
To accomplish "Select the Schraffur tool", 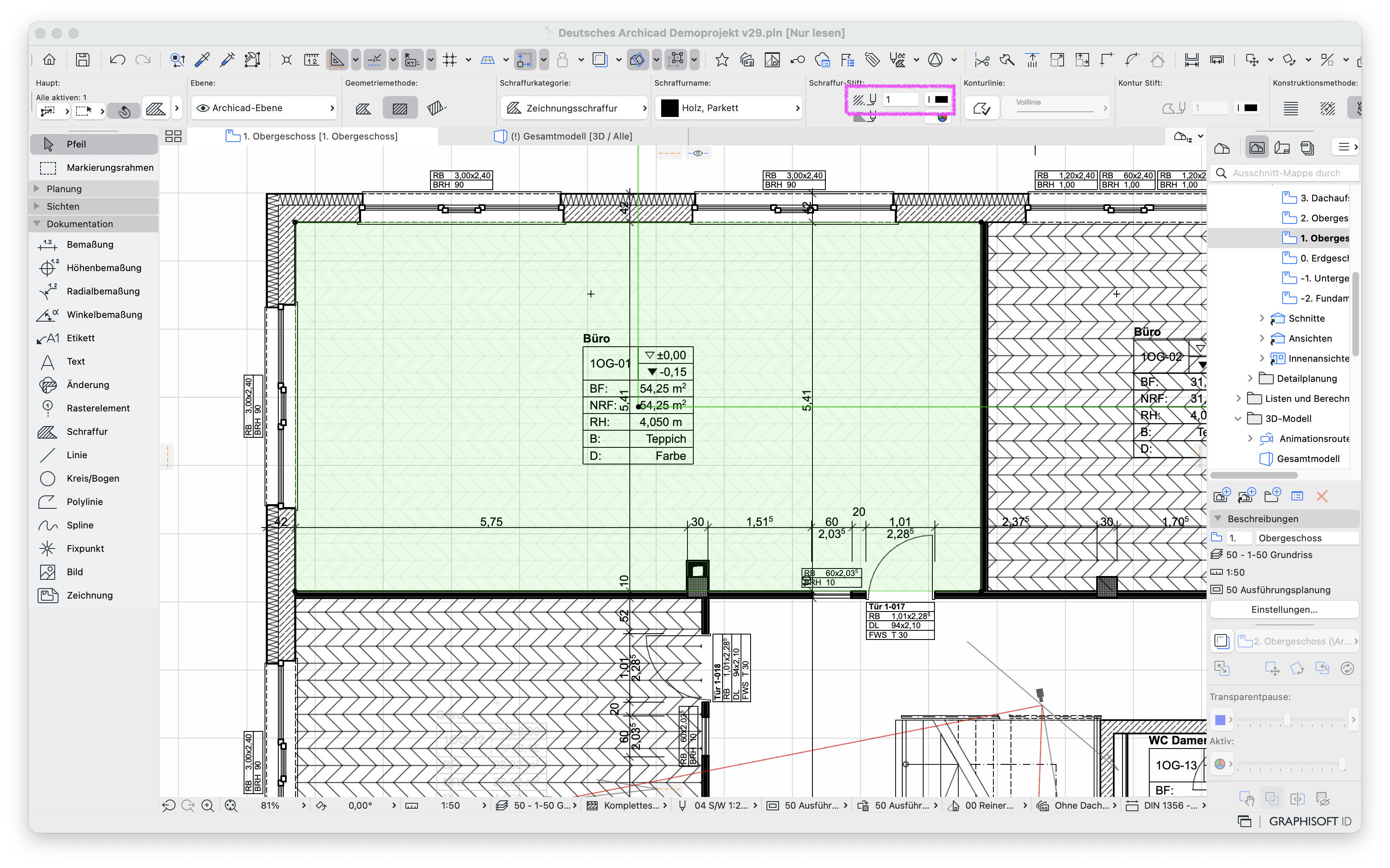I will (94, 432).
